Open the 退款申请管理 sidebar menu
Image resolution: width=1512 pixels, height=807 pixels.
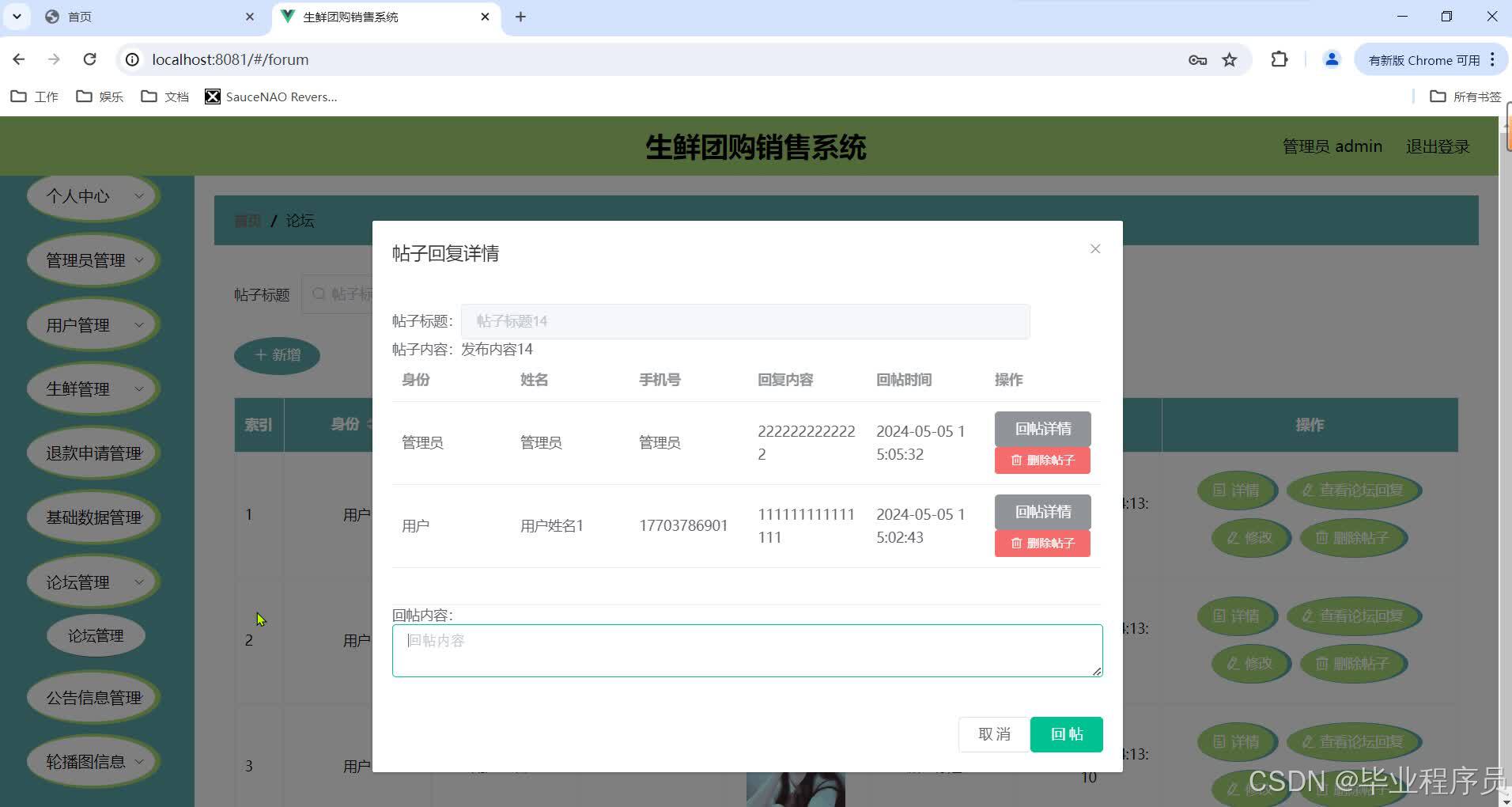click(x=93, y=453)
